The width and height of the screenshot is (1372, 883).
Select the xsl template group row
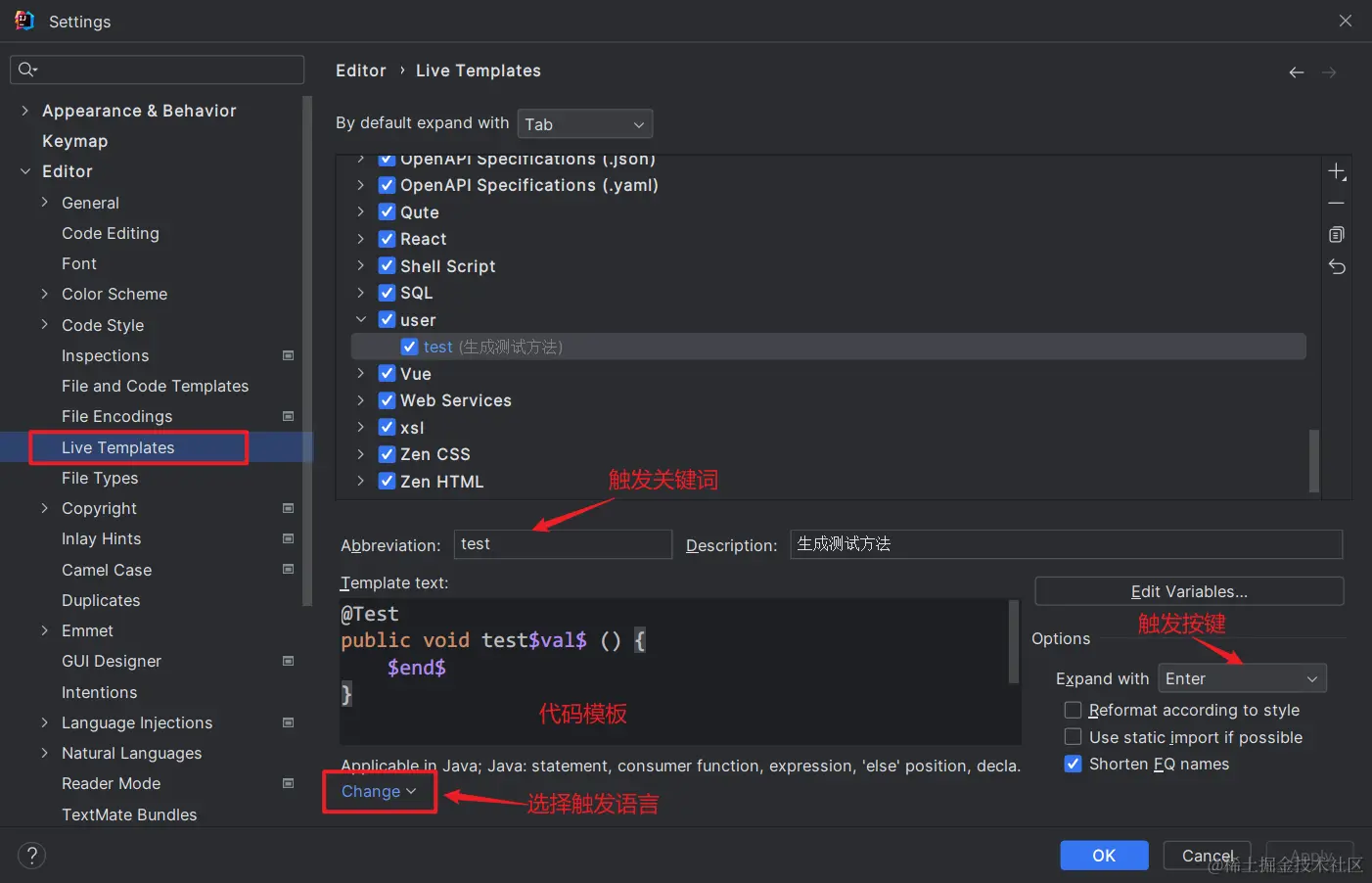coord(829,428)
